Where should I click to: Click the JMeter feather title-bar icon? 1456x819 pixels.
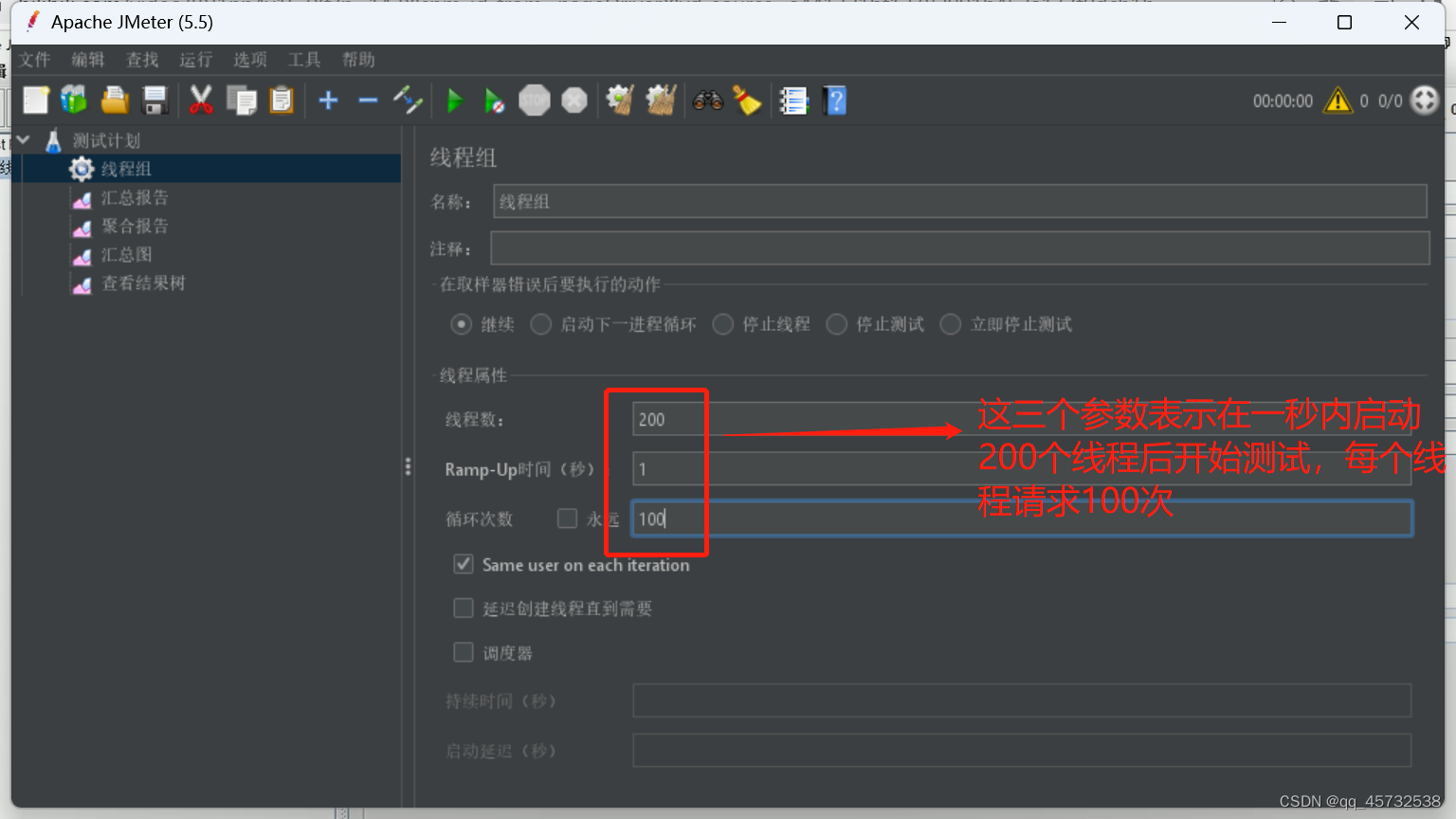[x=33, y=21]
